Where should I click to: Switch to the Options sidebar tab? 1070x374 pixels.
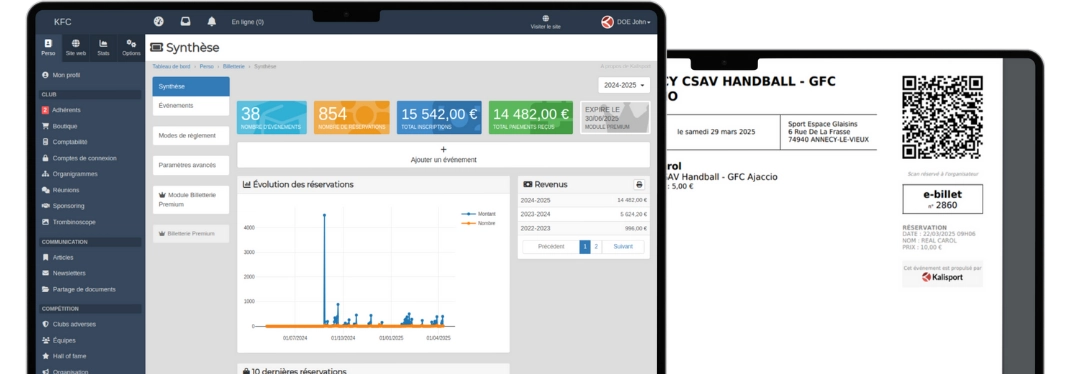(131, 47)
